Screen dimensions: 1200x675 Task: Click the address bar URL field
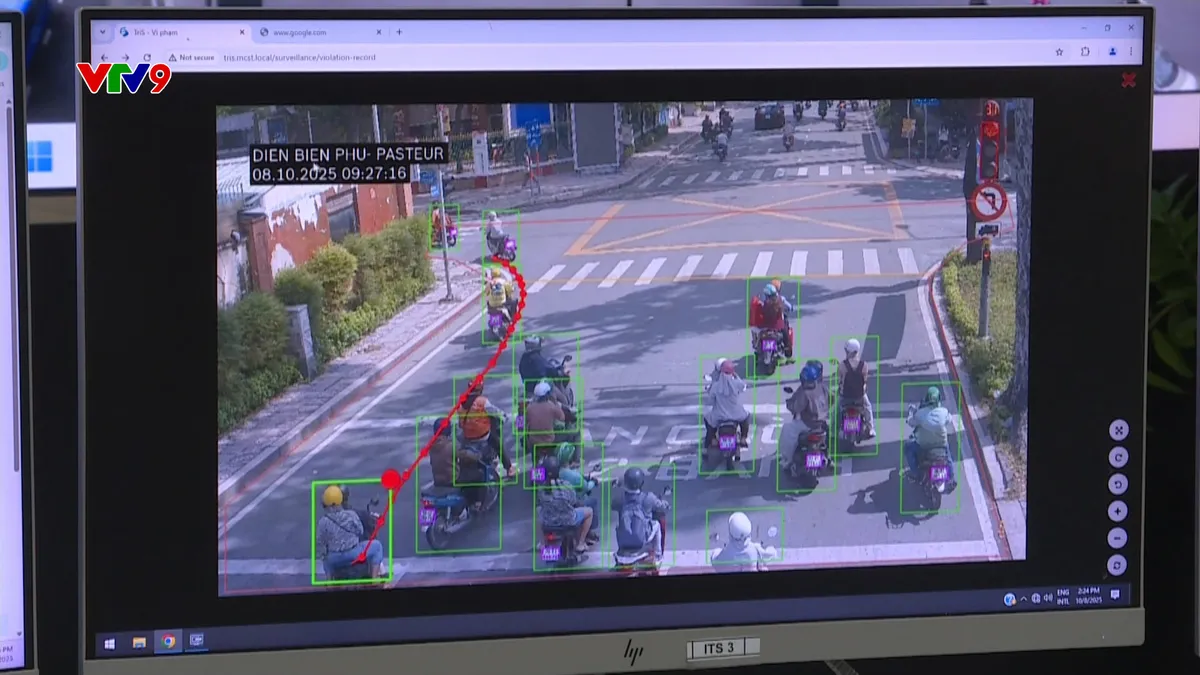point(300,58)
